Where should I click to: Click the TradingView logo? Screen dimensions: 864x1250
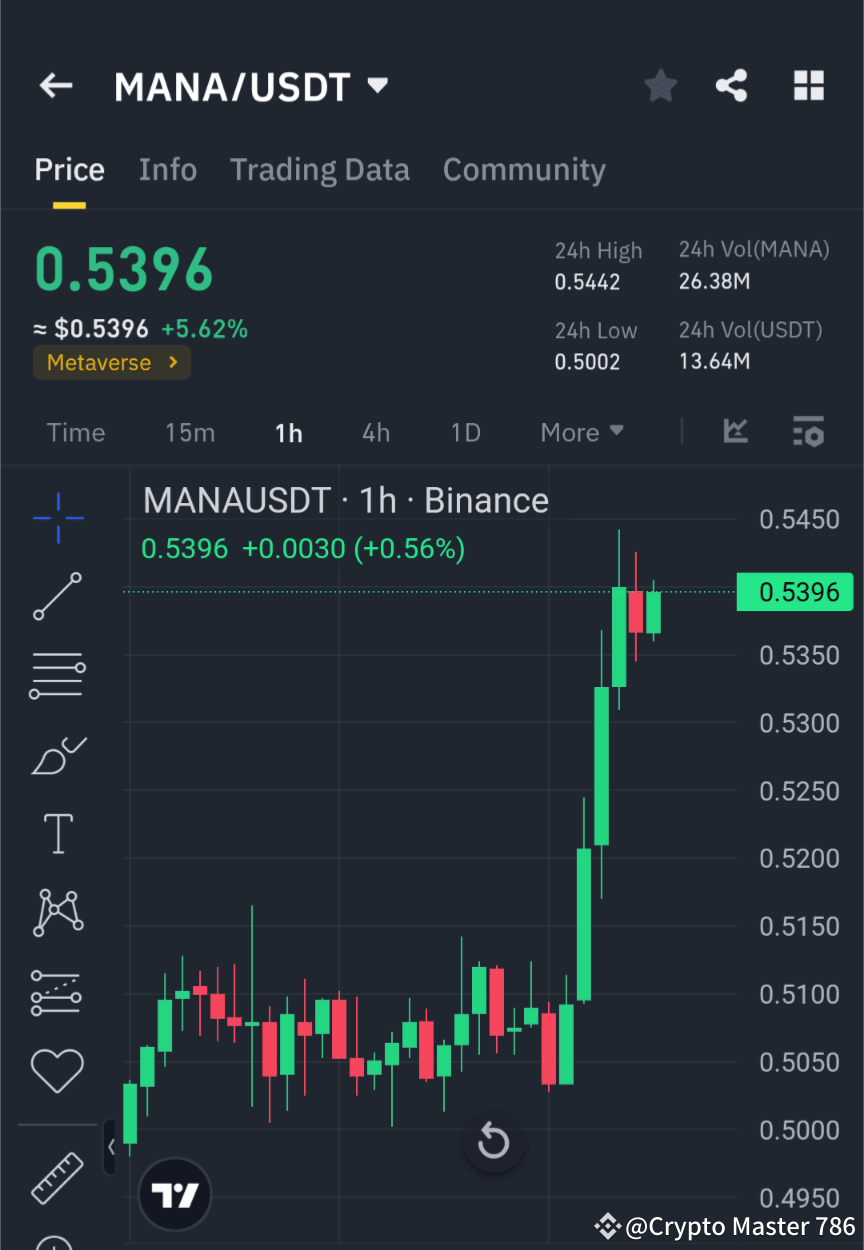tap(175, 1194)
